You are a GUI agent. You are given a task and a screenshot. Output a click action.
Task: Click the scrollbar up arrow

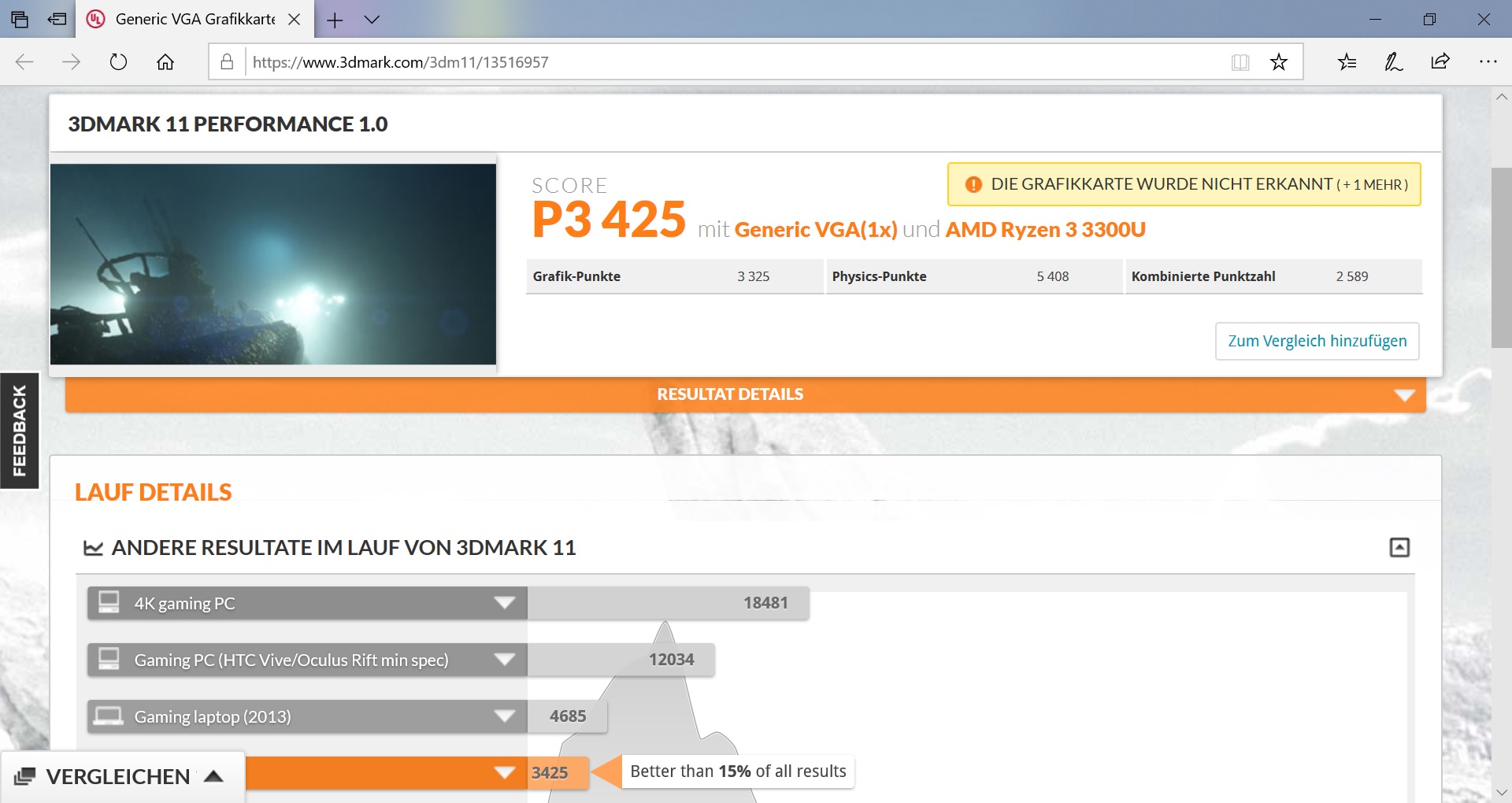click(x=1501, y=97)
